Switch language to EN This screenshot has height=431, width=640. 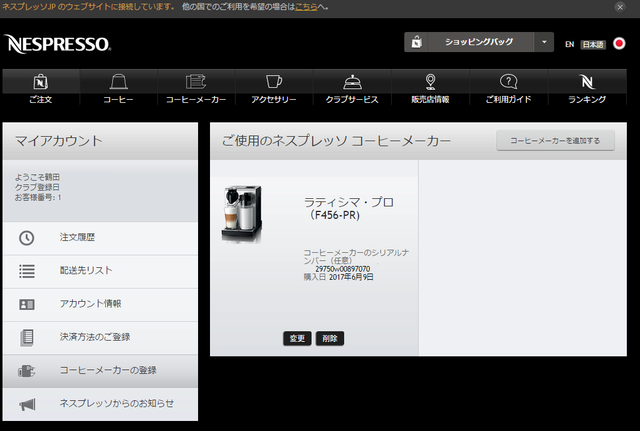(569, 44)
